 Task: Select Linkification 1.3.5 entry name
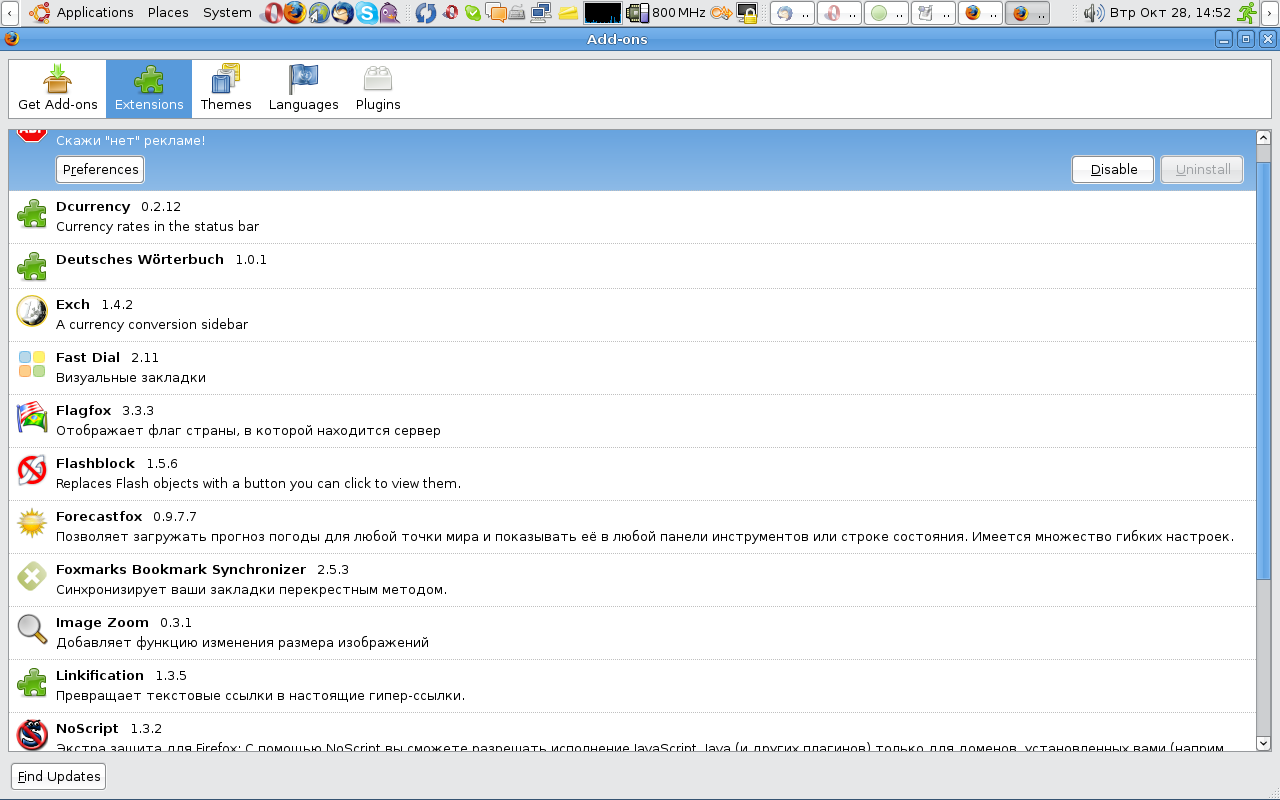121,675
